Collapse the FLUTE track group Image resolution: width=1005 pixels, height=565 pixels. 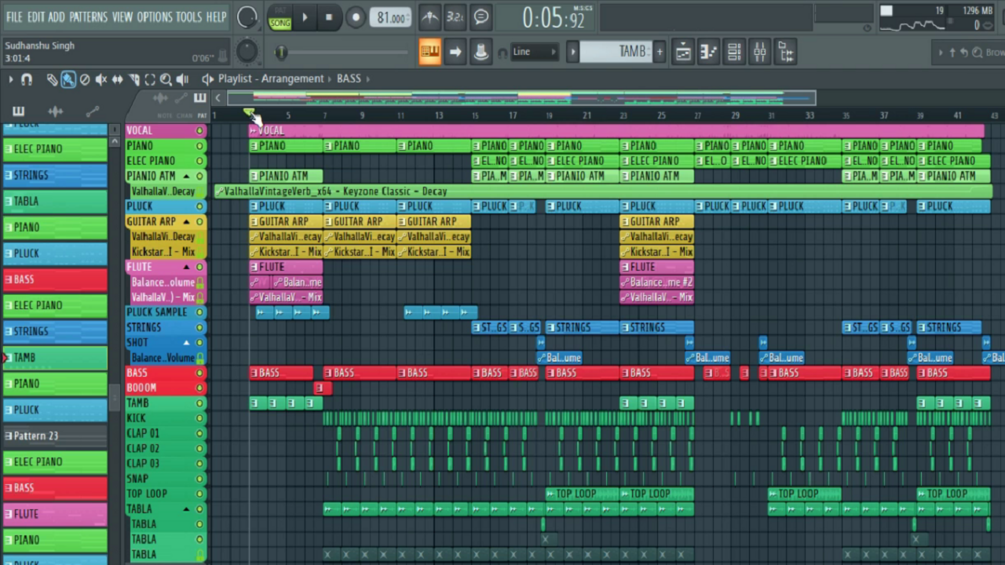coord(187,267)
